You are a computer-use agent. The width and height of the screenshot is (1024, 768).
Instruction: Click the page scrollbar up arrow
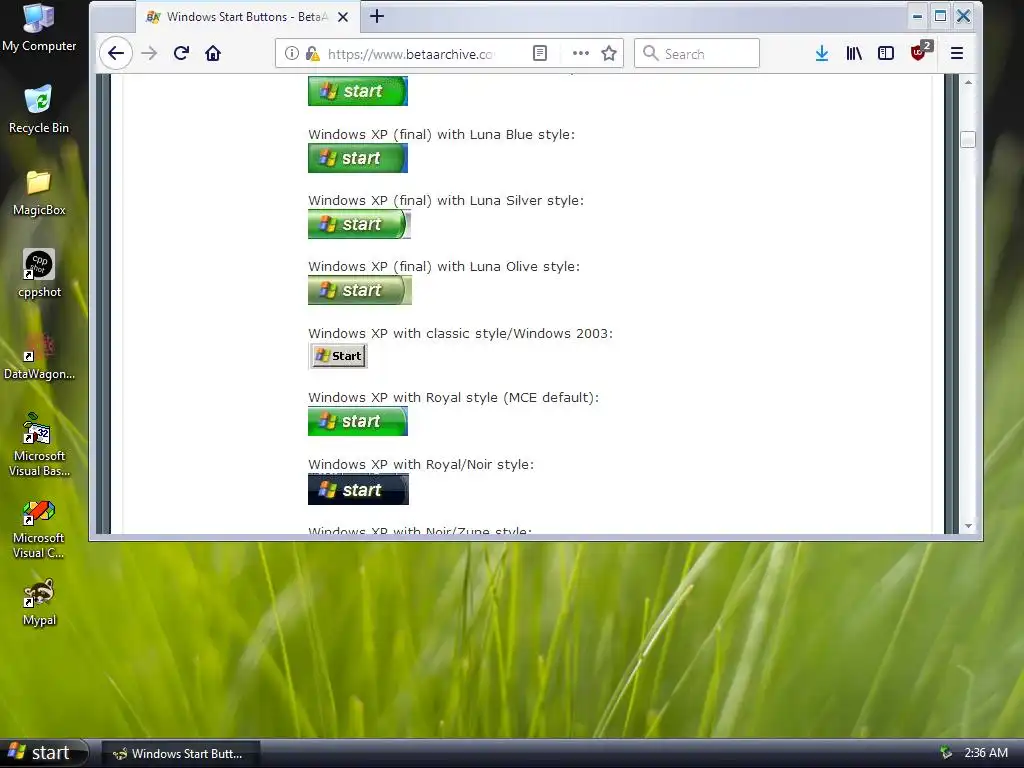[x=968, y=82]
